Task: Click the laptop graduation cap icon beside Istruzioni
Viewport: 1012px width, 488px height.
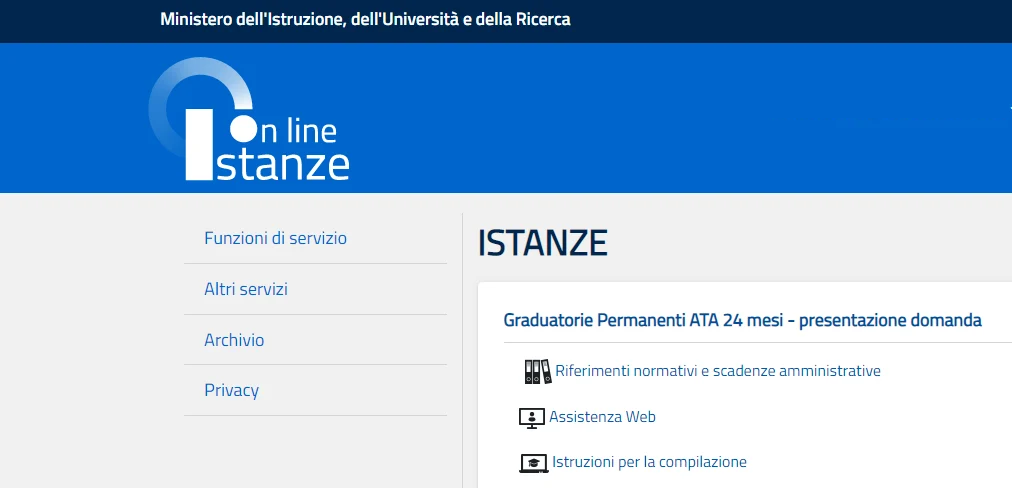Action: click(534, 463)
